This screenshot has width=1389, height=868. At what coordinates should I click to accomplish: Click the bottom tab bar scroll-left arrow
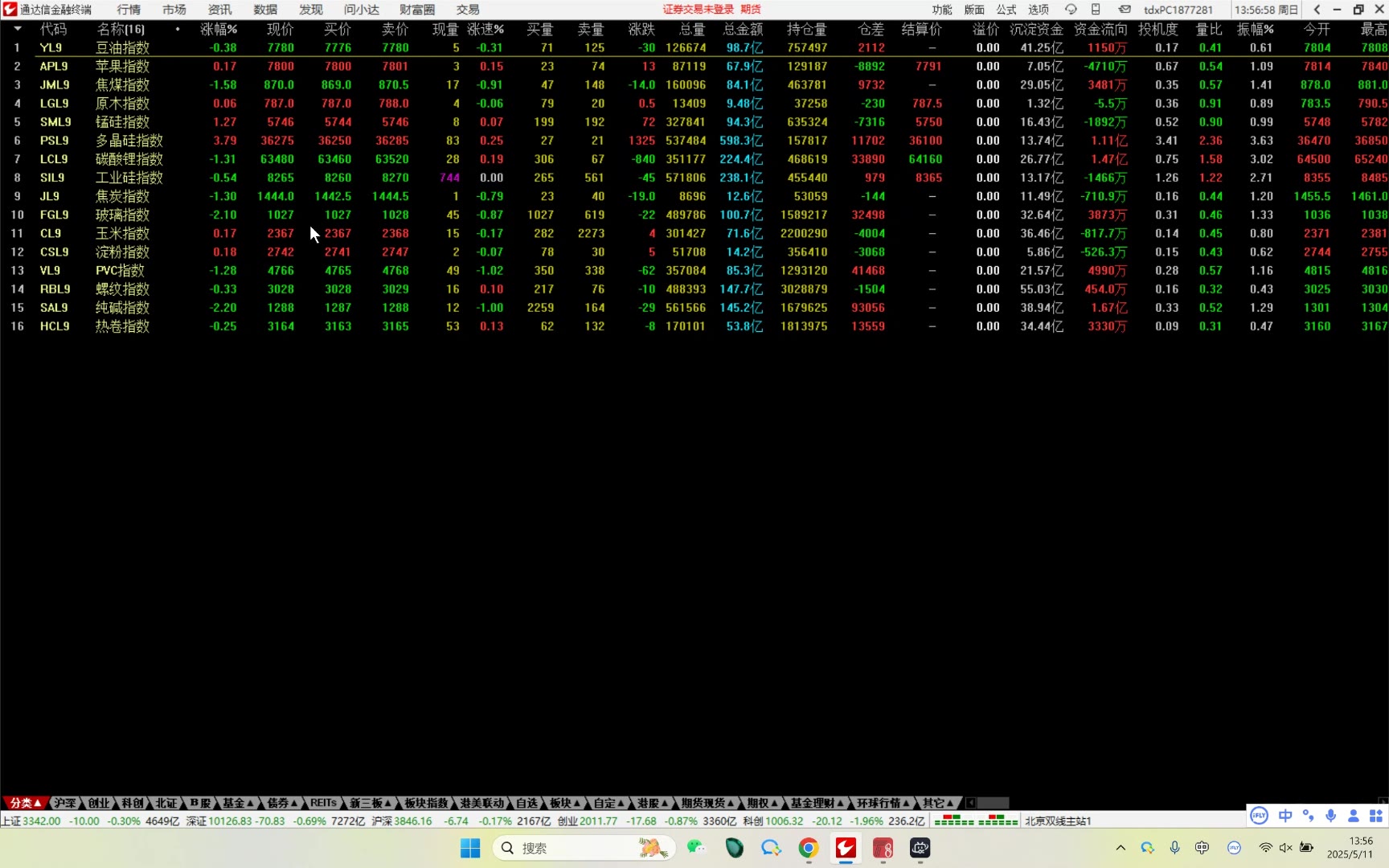coord(970,803)
